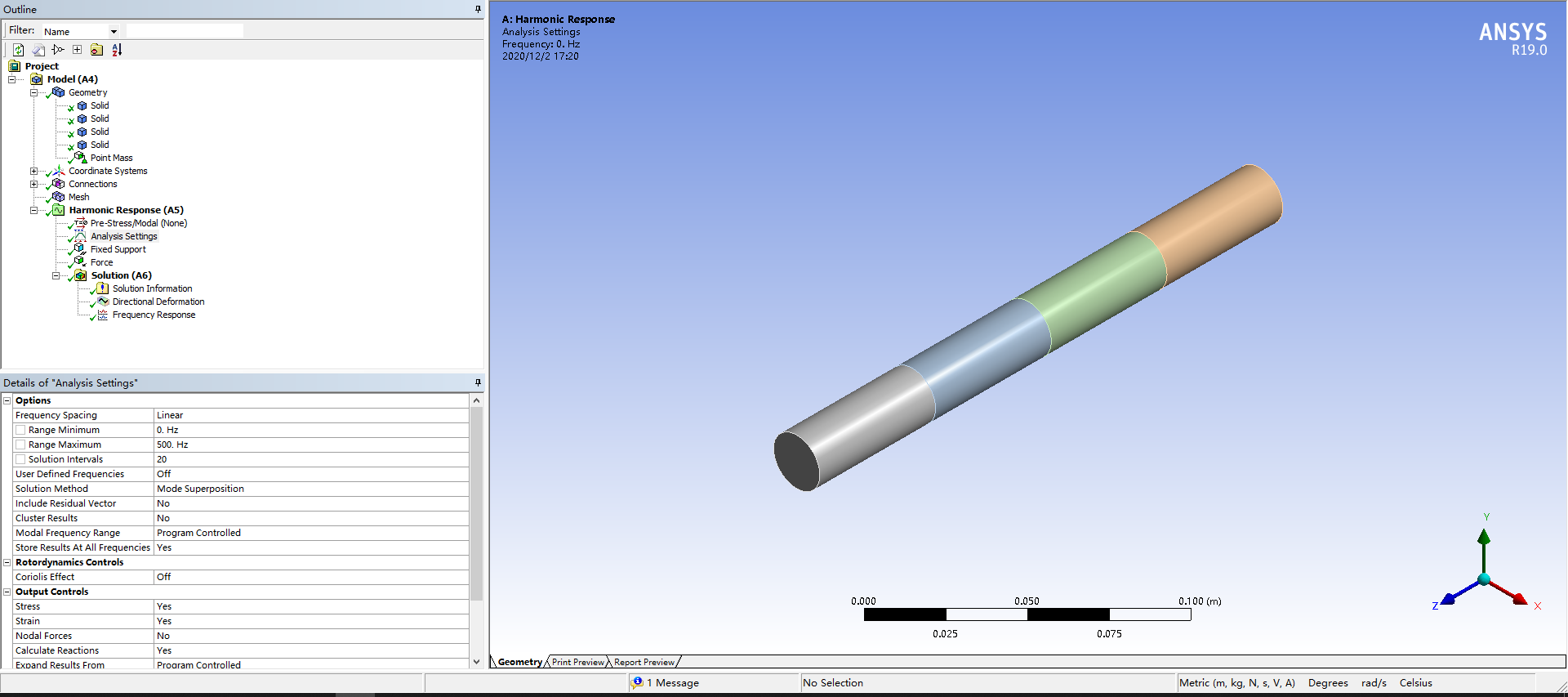1568x697 pixels.
Task: Toggle the Range Minimum parameter checkbox
Action: 20,430
